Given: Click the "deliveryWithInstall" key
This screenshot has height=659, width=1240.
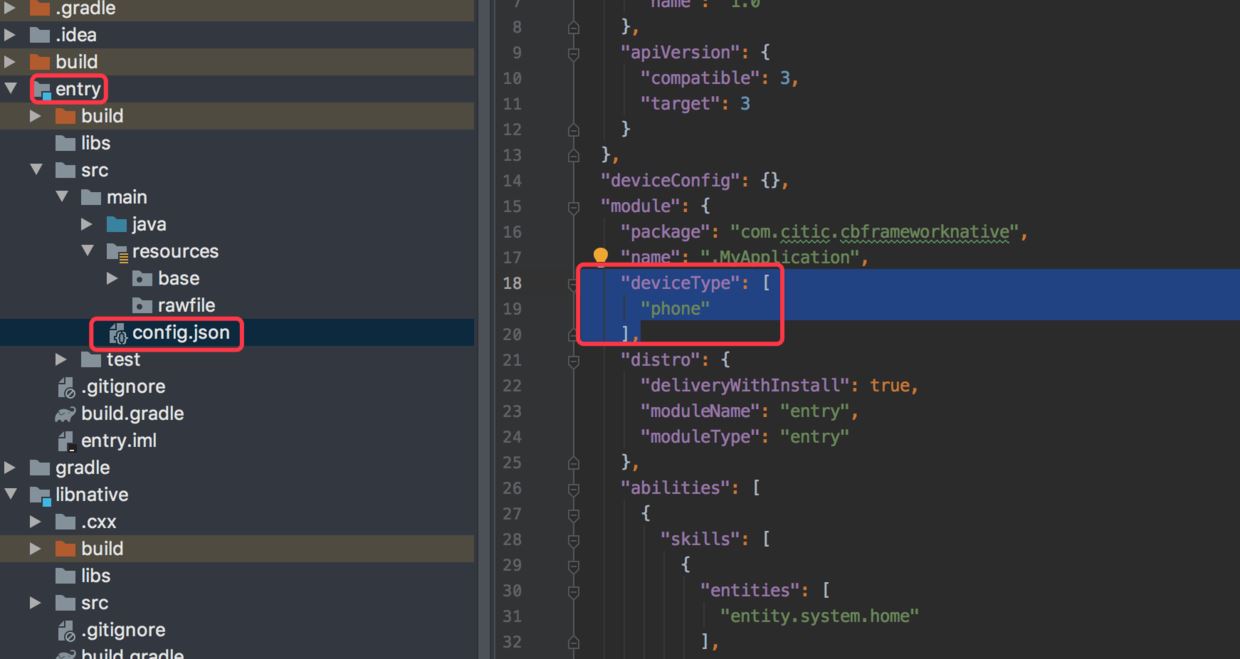Looking at the screenshot, I should (x=745, y=385).
